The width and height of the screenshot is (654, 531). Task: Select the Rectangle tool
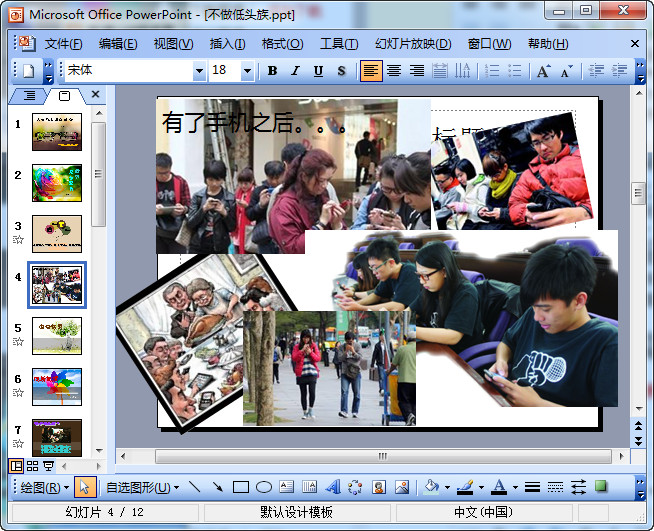tap(241, 487)
